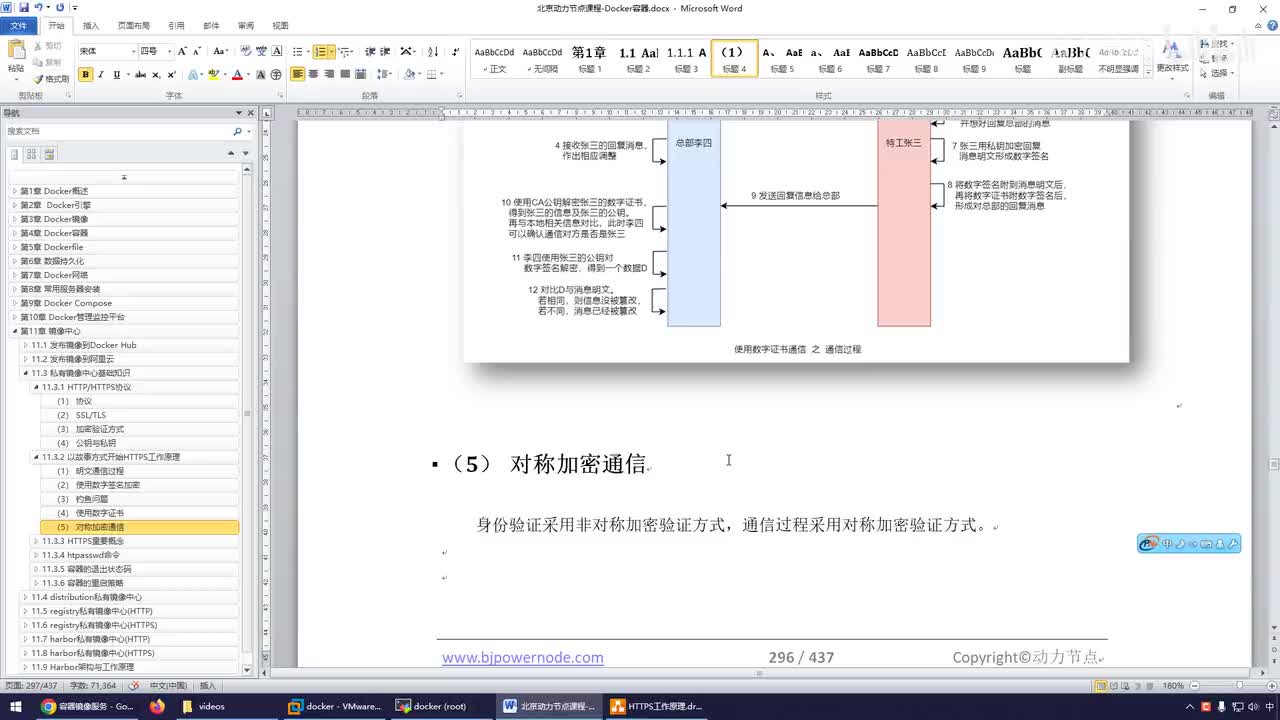This screenshot has height=720, width=1280.
Task: Switch to the Page Layout (页面布局) tab
Action: click(x=134, y=26)
